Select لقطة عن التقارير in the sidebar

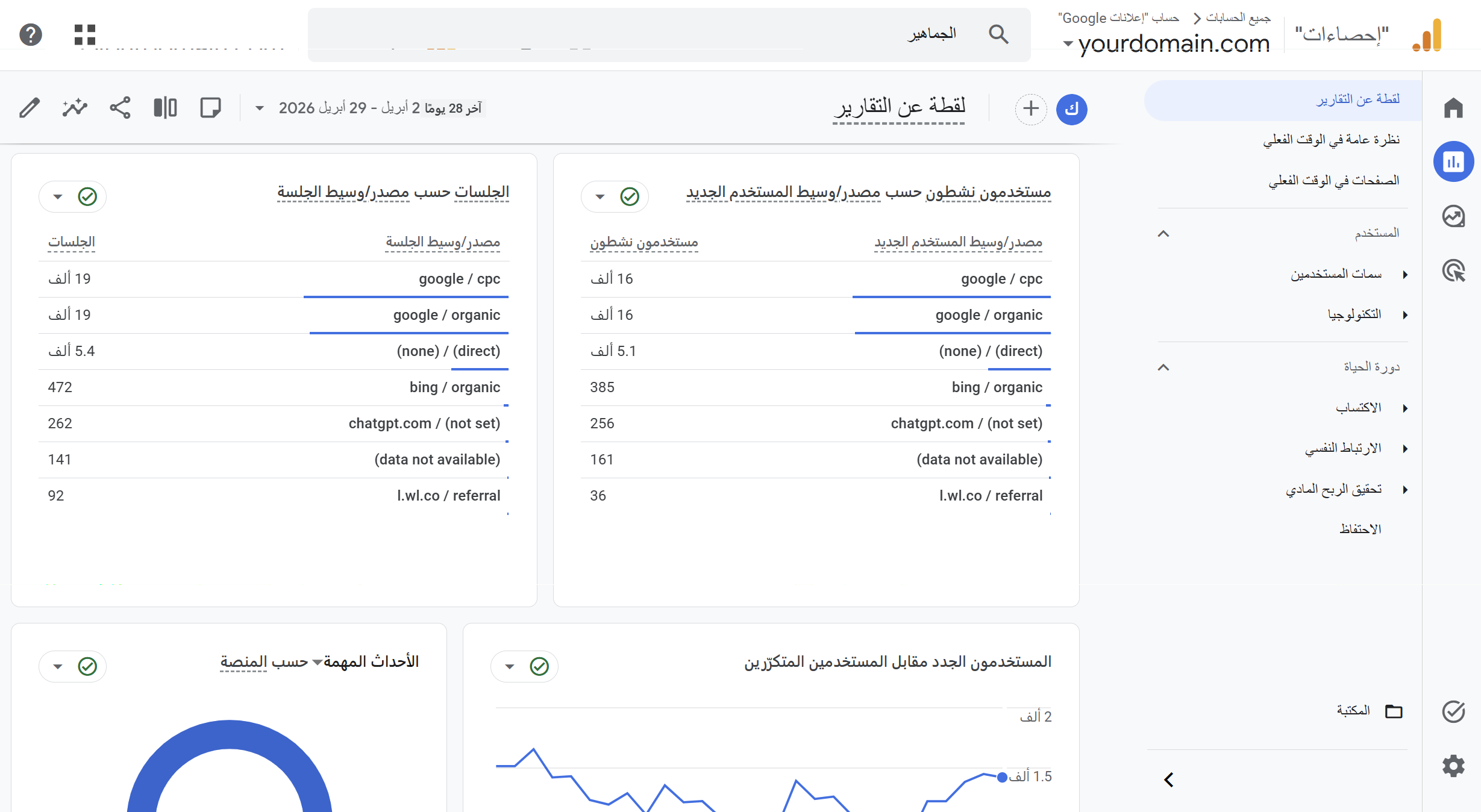tap(1283, 100)
